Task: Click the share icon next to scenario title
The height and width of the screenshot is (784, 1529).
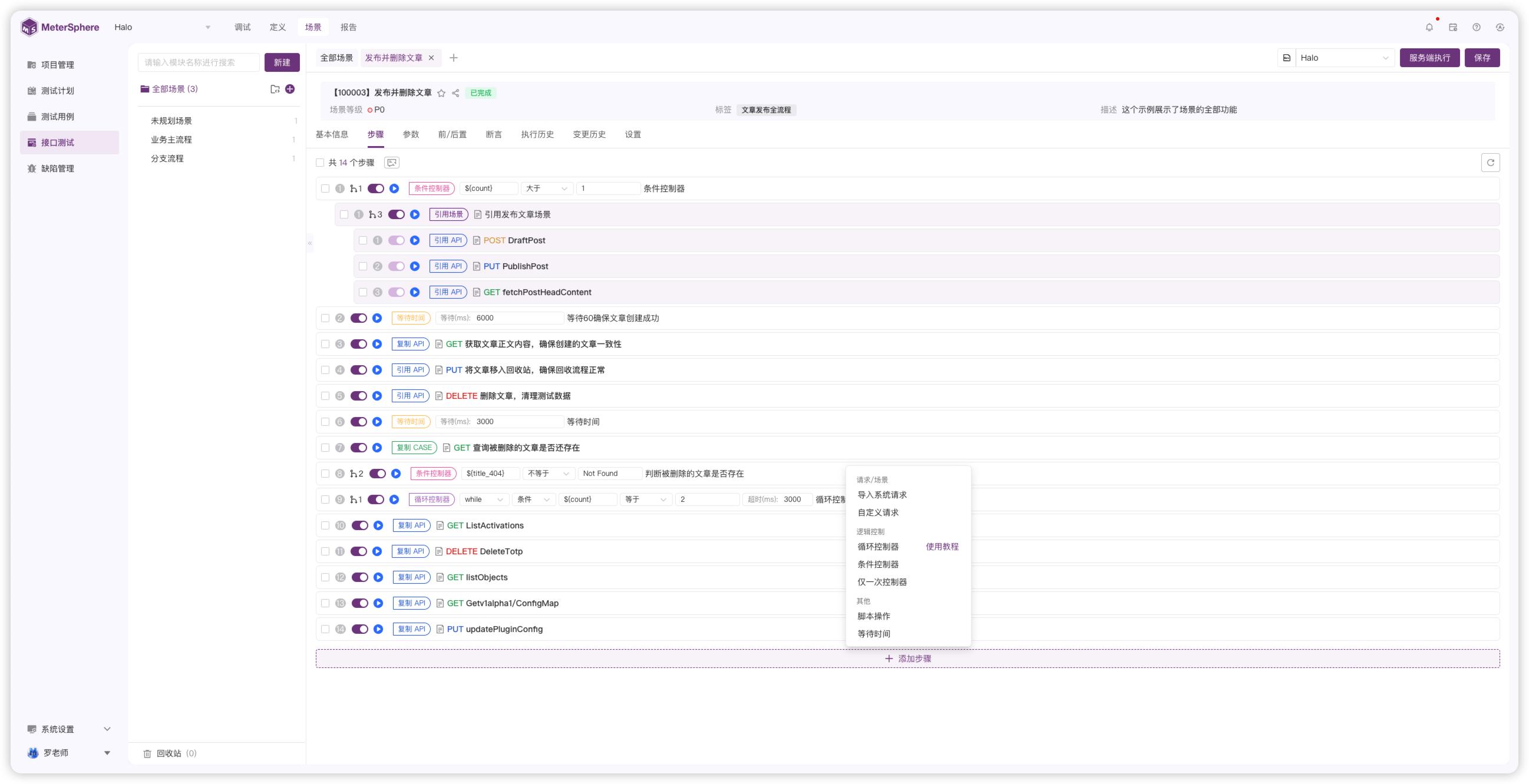Action: coord(455,93)
